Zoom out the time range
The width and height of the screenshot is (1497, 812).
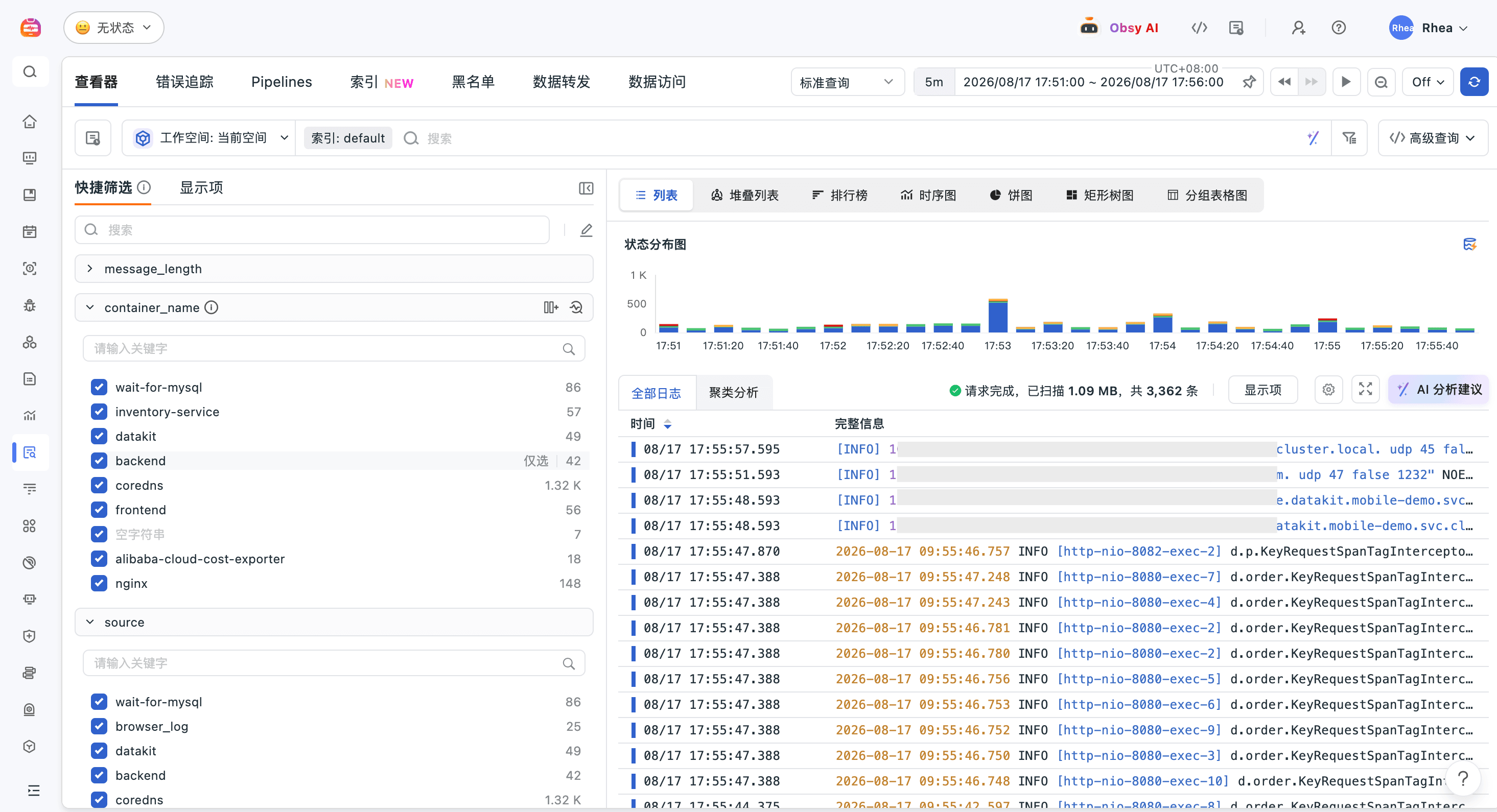coord(1382,82)
